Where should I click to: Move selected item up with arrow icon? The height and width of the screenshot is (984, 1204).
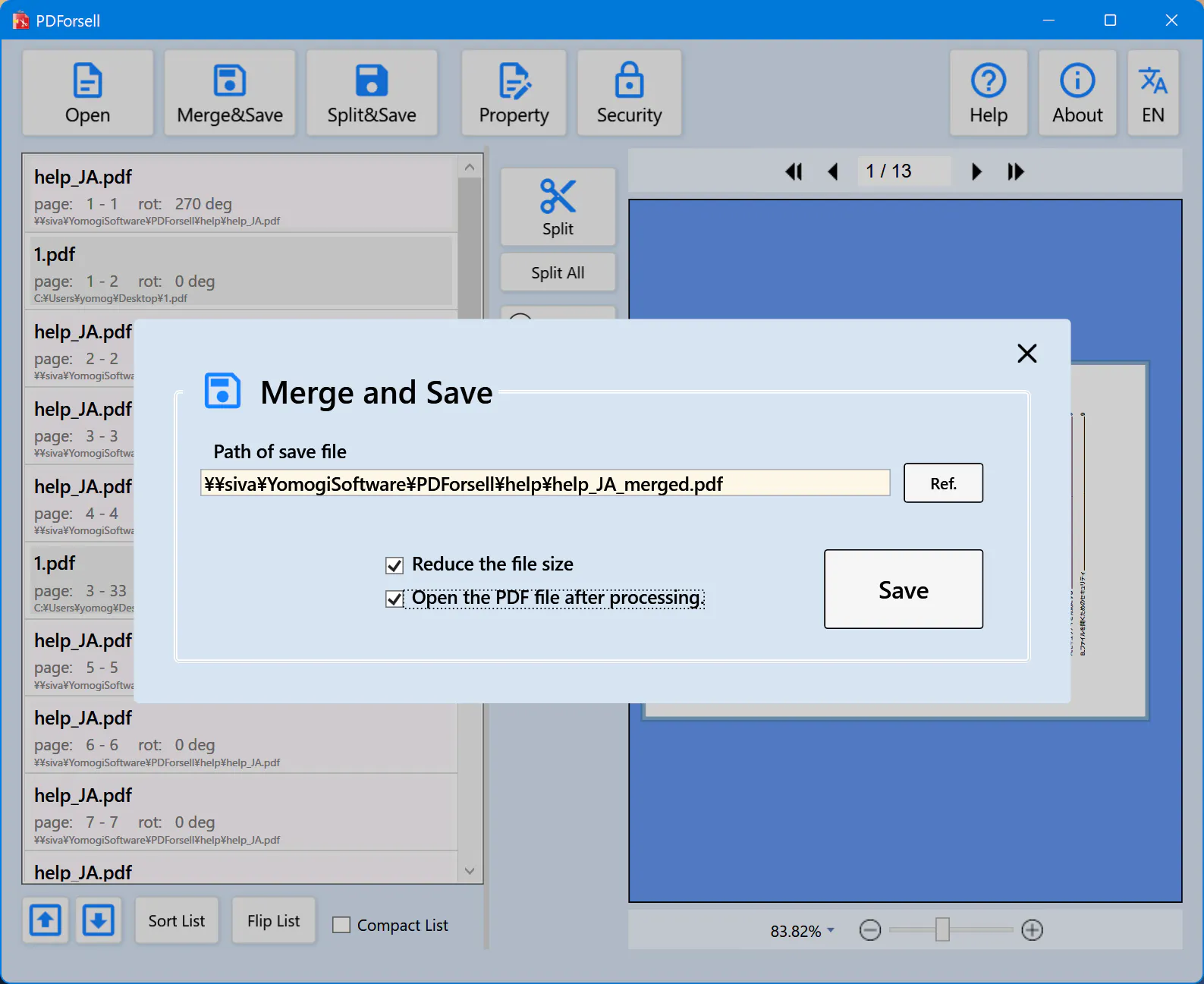46,920
